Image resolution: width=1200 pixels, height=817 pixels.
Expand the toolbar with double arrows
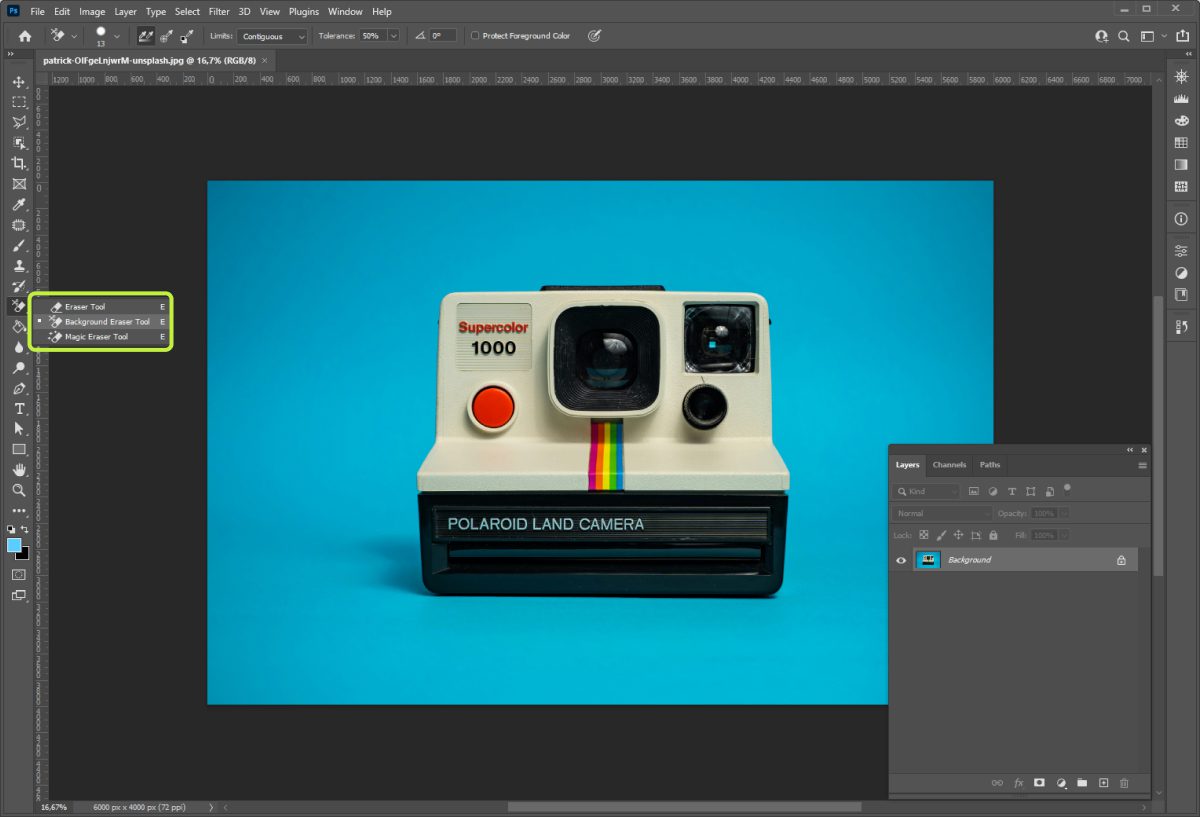tap(12, 54)
